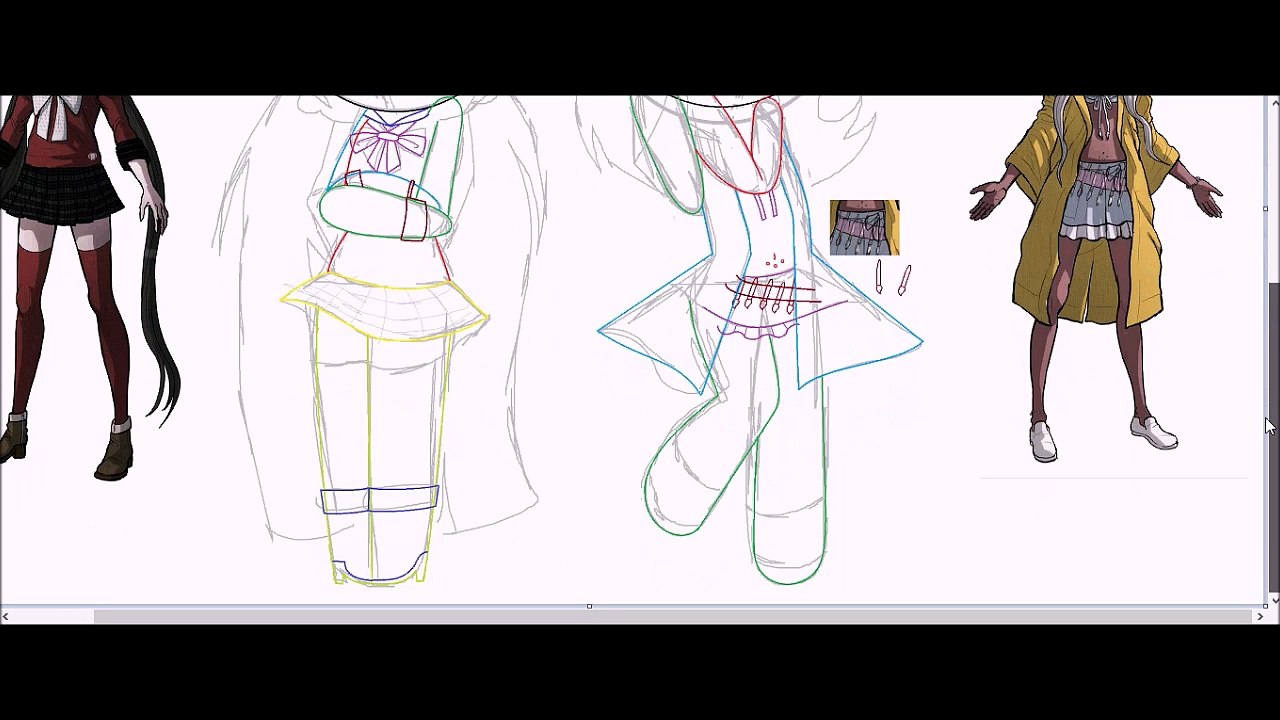
Task: Click the horizontal scrollbar left arrow
Action: pos(6,617)
